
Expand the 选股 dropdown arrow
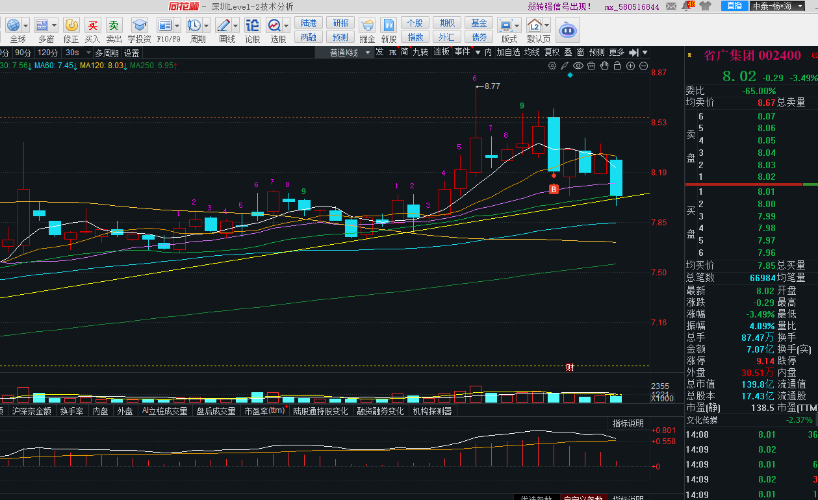point(286,26)
